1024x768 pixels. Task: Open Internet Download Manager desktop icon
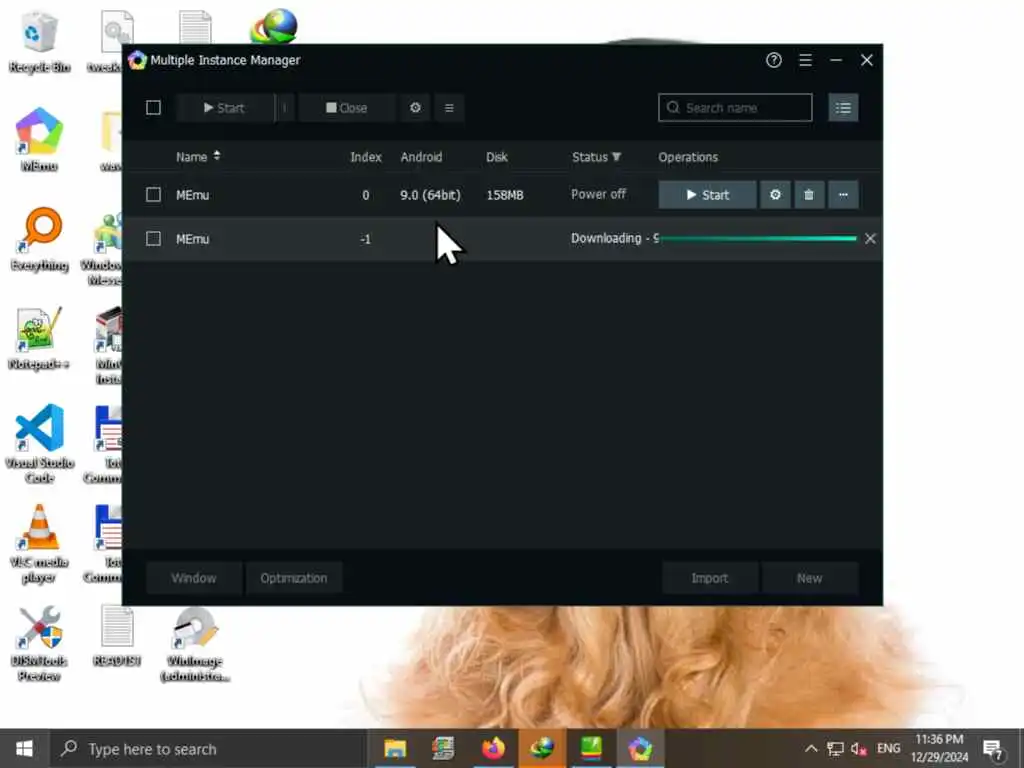274,26
